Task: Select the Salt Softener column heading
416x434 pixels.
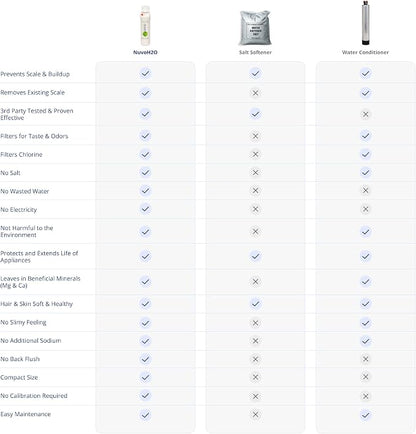Action: click(255, 52)
